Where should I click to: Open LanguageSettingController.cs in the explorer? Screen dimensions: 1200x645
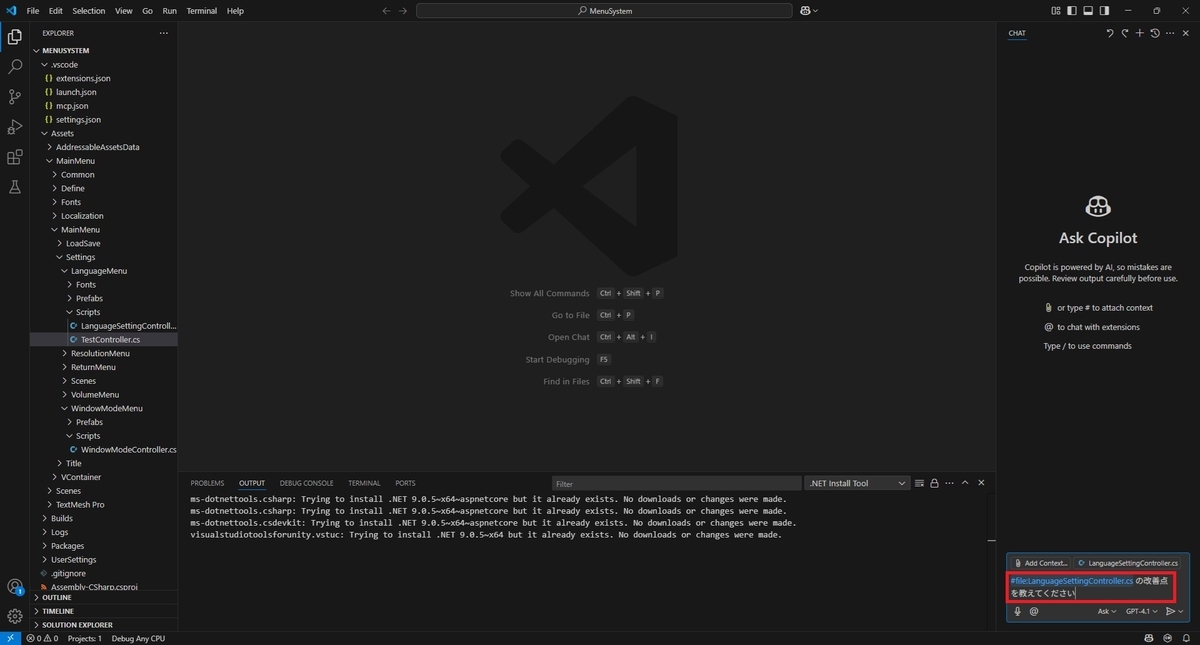(127, 326)
